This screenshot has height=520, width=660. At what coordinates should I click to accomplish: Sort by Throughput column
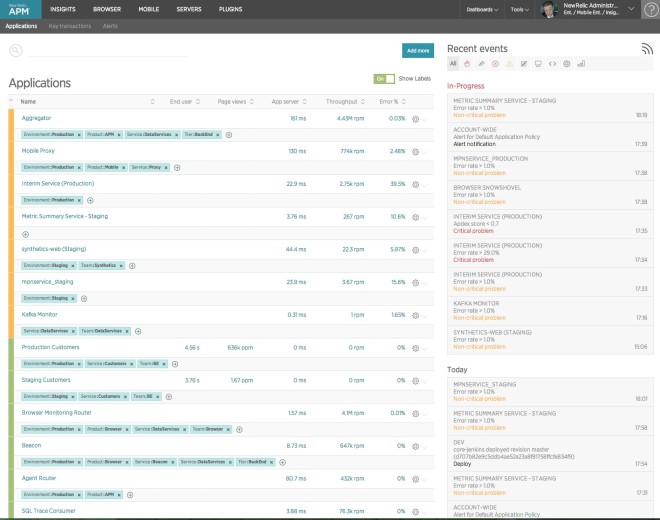click(x=345, y=102)
